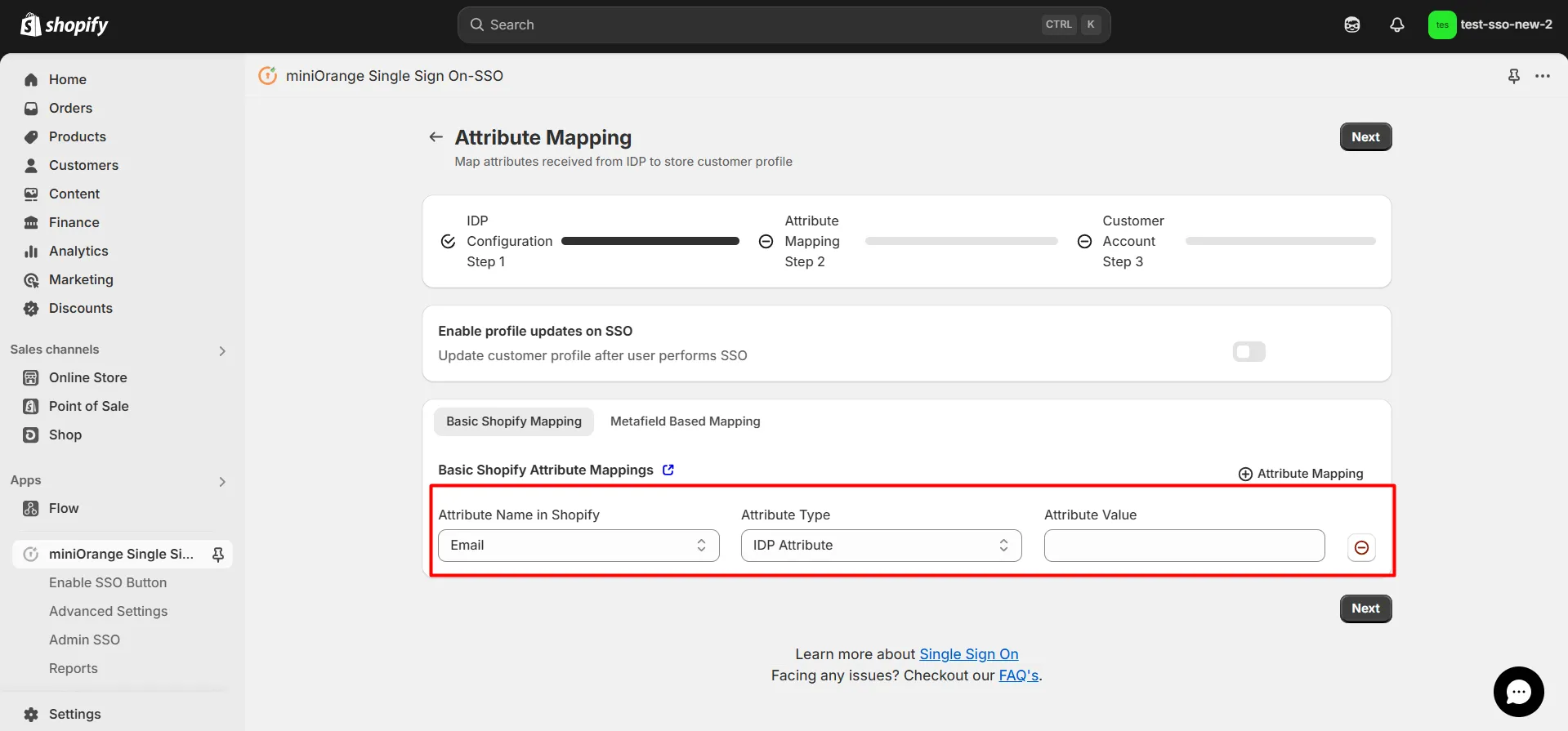Click the Shop channel icon
Viewport: 1568px width, 731px height.
click(31, 435)
